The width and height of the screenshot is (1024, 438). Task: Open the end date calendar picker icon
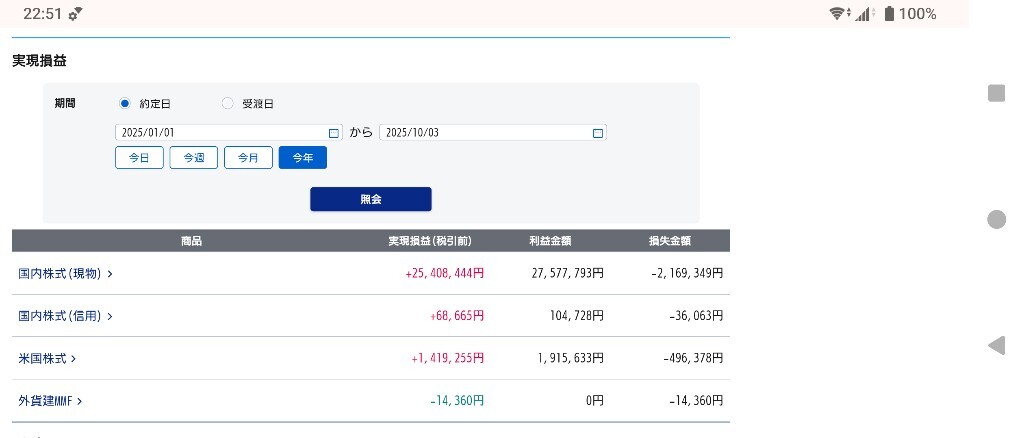(x=598, y=133)
